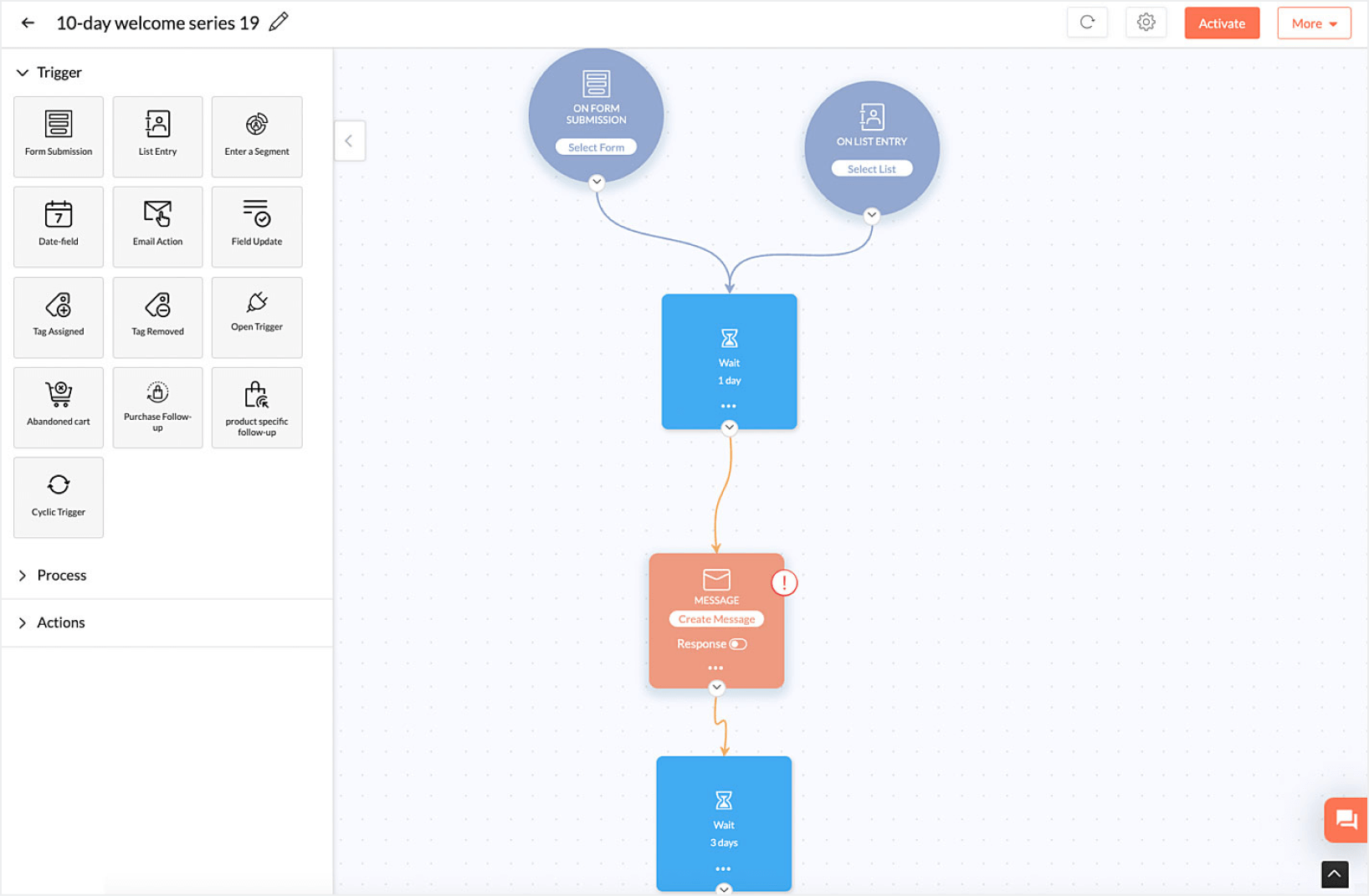Screen dimensions: 1369x896
Task: Pick the Date-field trigger
Action: pos(59,227)
